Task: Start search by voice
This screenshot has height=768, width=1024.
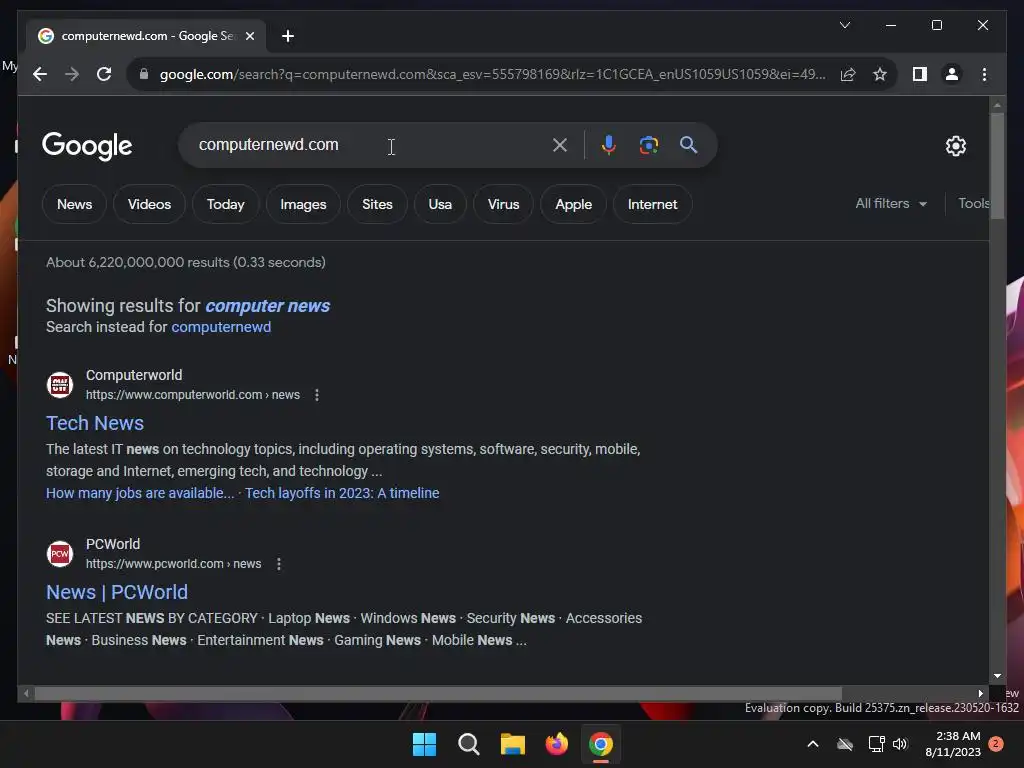Action: point(609,145)
